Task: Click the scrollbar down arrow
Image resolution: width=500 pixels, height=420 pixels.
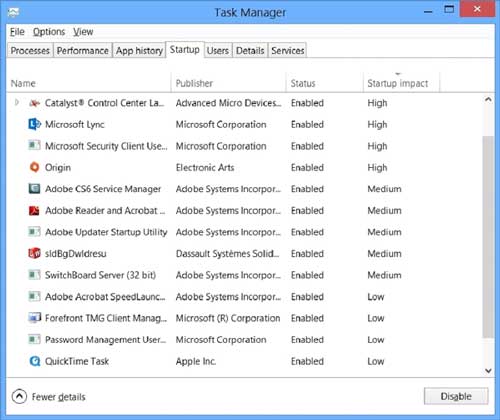Action: (488, 370)
